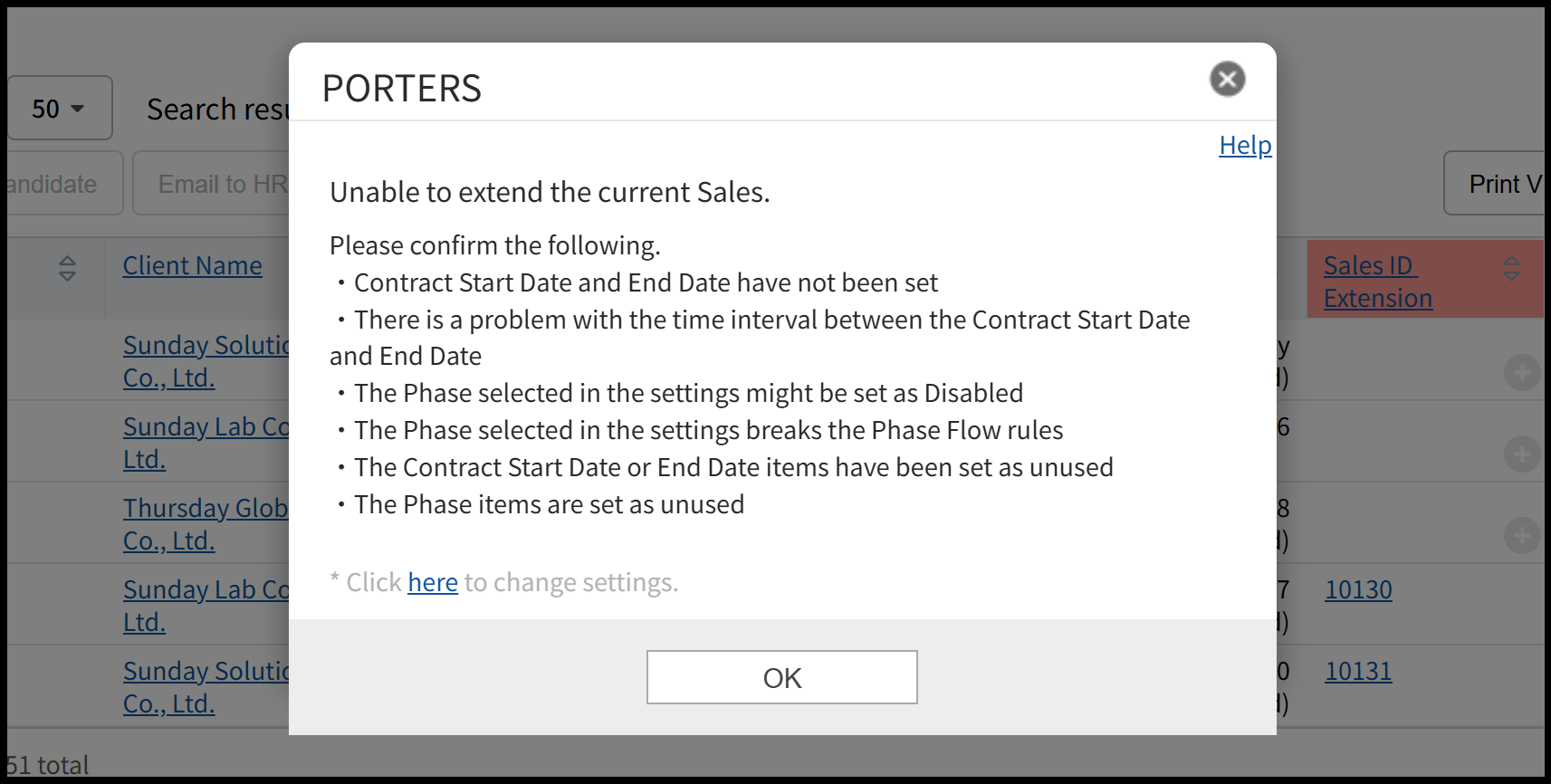Close the PORTERS dialog with the X icon

coord(1227,80)
